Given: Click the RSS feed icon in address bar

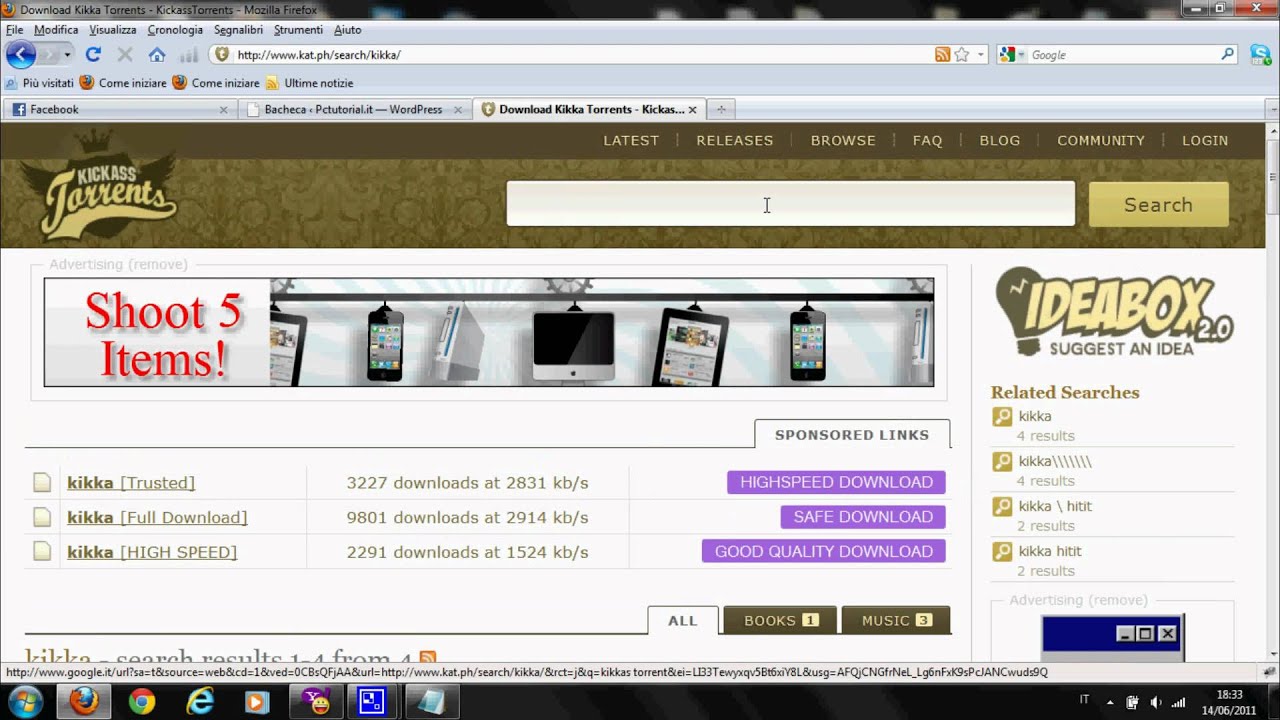Looking at the screenshot, I should coord(942,55).
